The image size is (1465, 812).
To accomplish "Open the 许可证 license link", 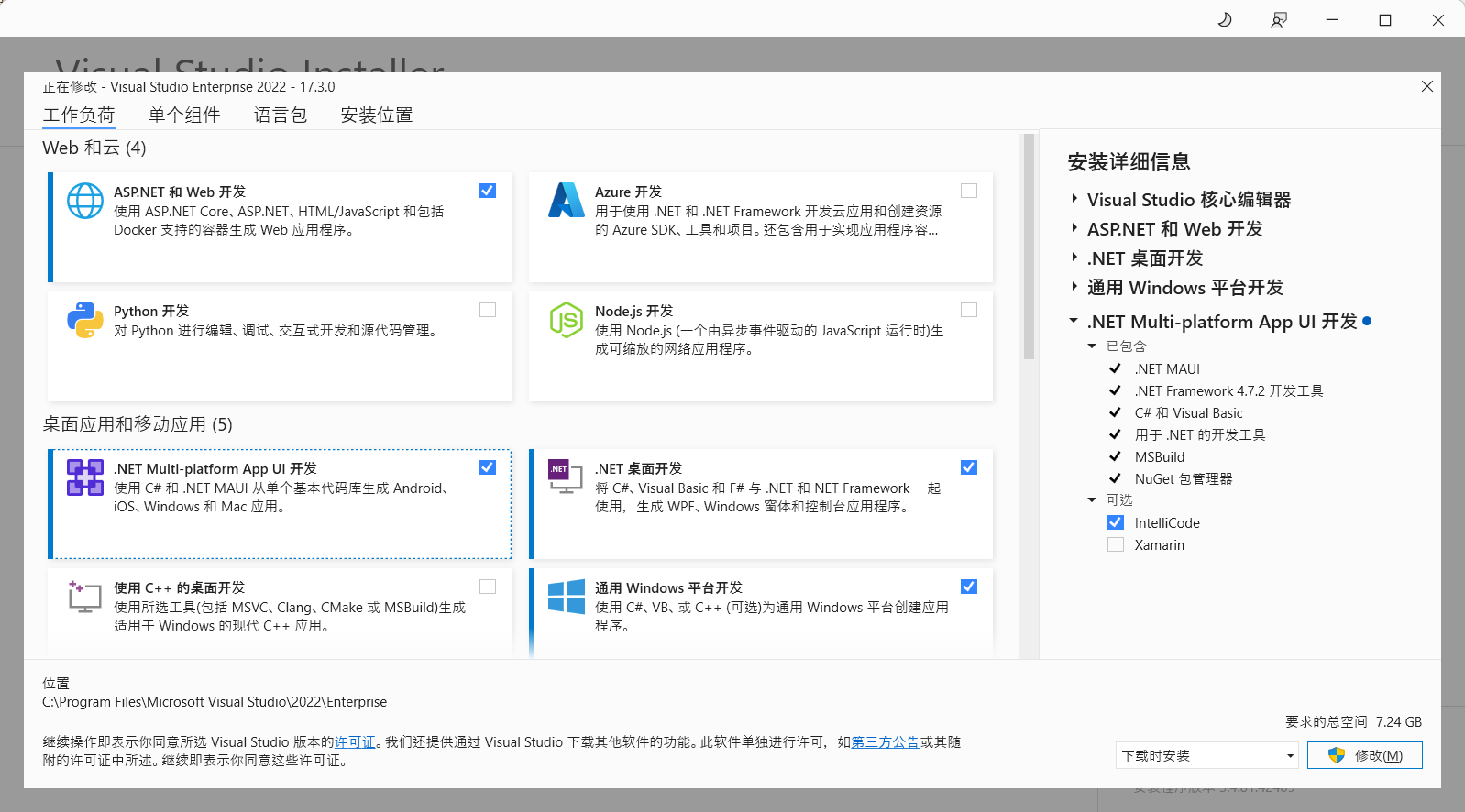I will pos(355,742).
